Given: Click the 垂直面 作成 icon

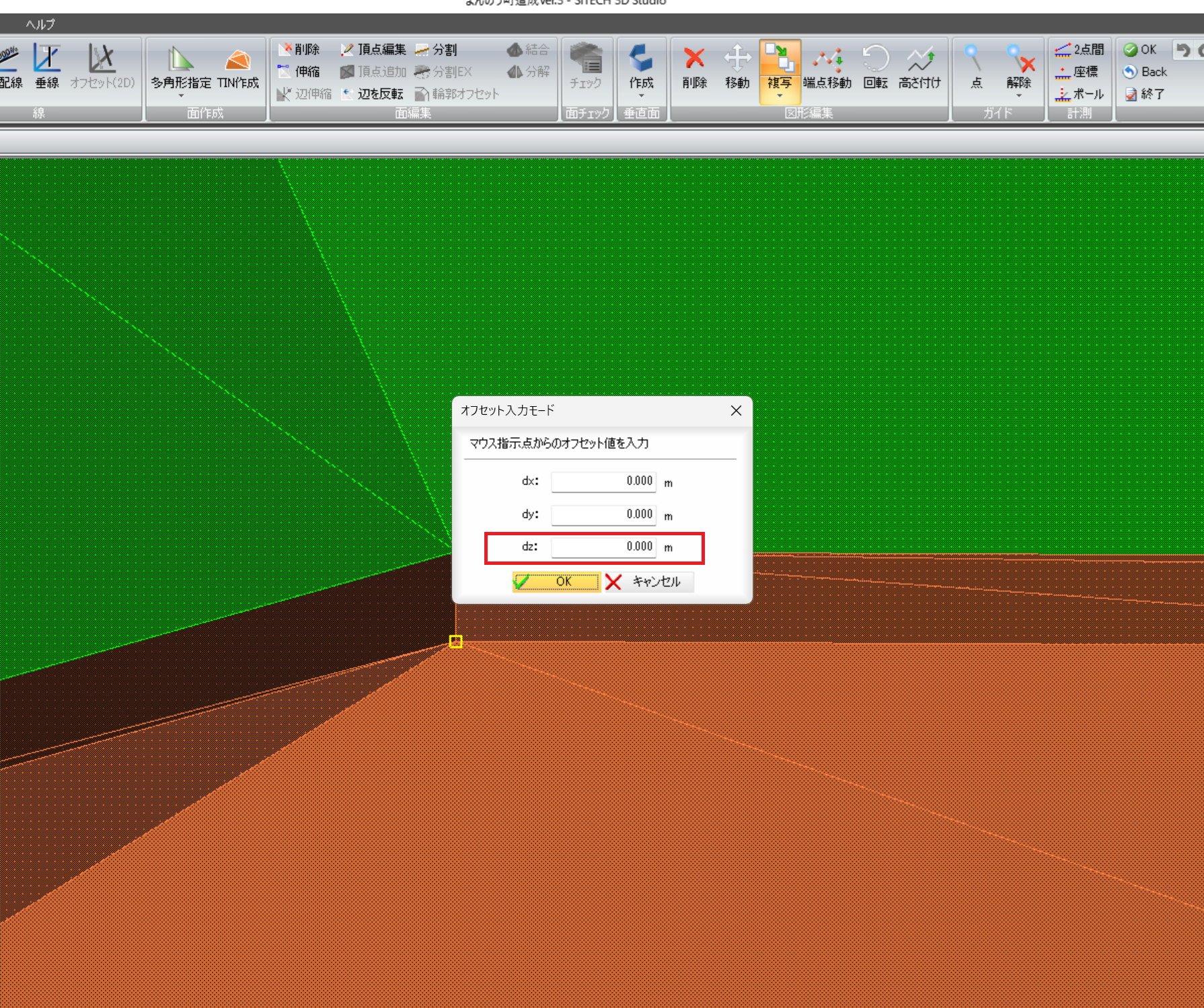Looking at the screenshot, I should coord(641,59).
